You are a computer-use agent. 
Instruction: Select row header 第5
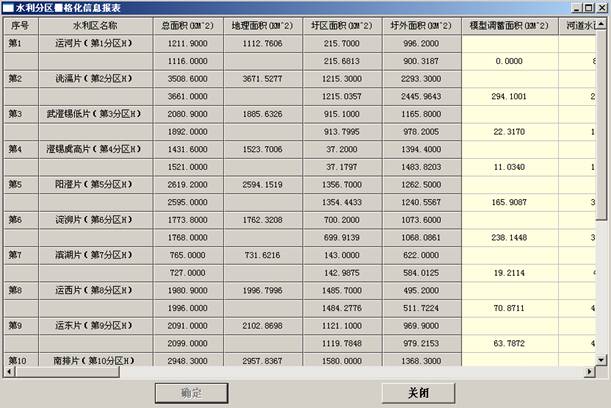pos(19,184)
